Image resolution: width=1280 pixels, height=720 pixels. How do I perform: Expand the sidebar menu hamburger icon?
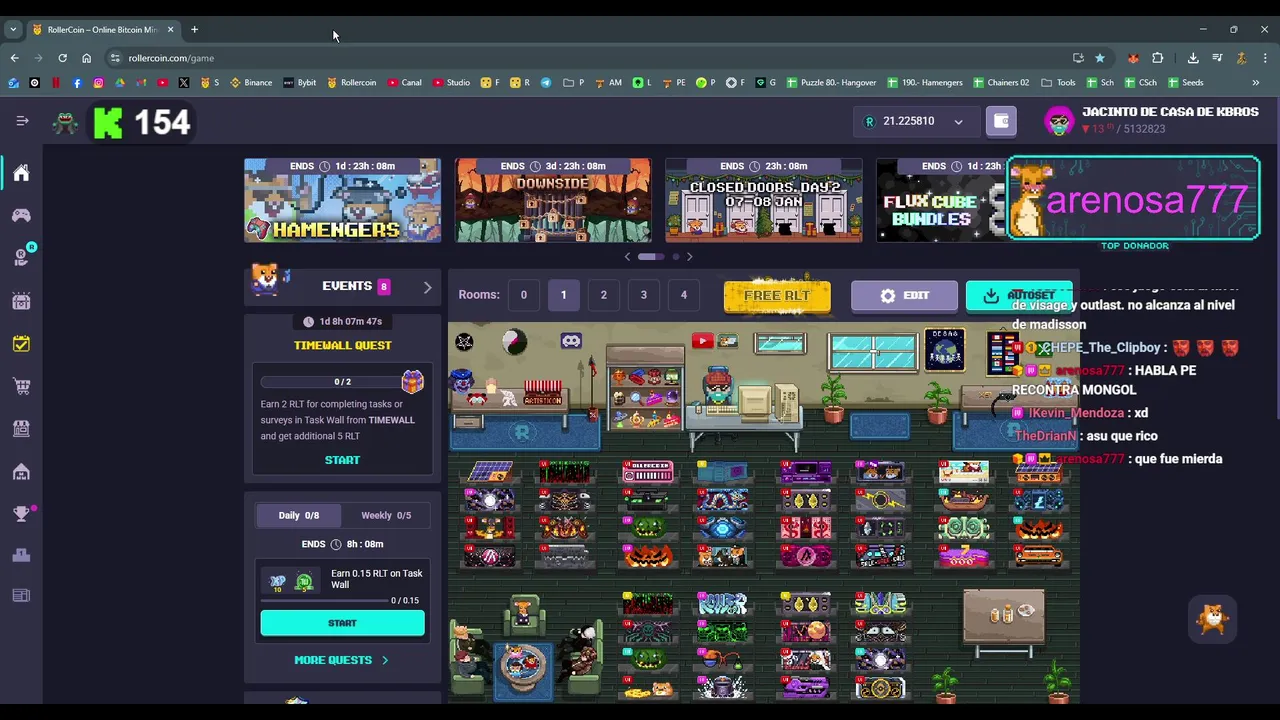pyautogui.click(x=22, y=121)
